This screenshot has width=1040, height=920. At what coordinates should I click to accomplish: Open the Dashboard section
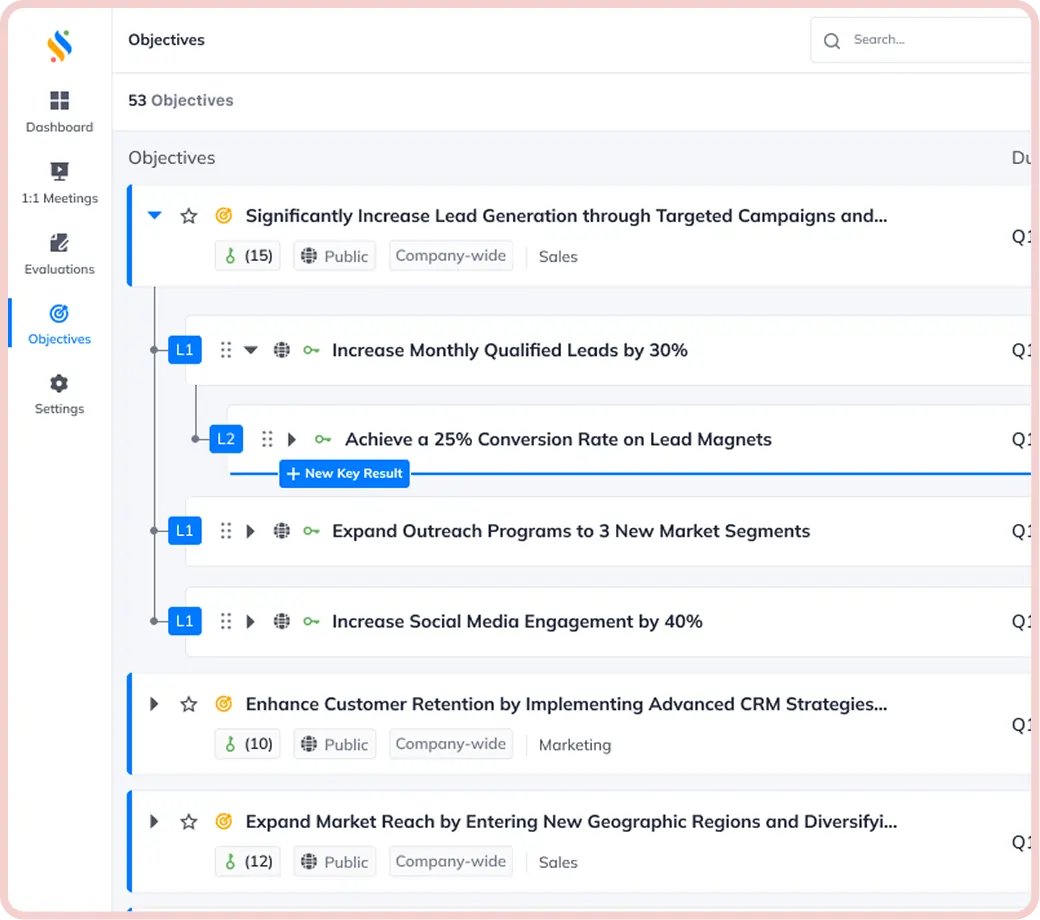tap(59, 112)
